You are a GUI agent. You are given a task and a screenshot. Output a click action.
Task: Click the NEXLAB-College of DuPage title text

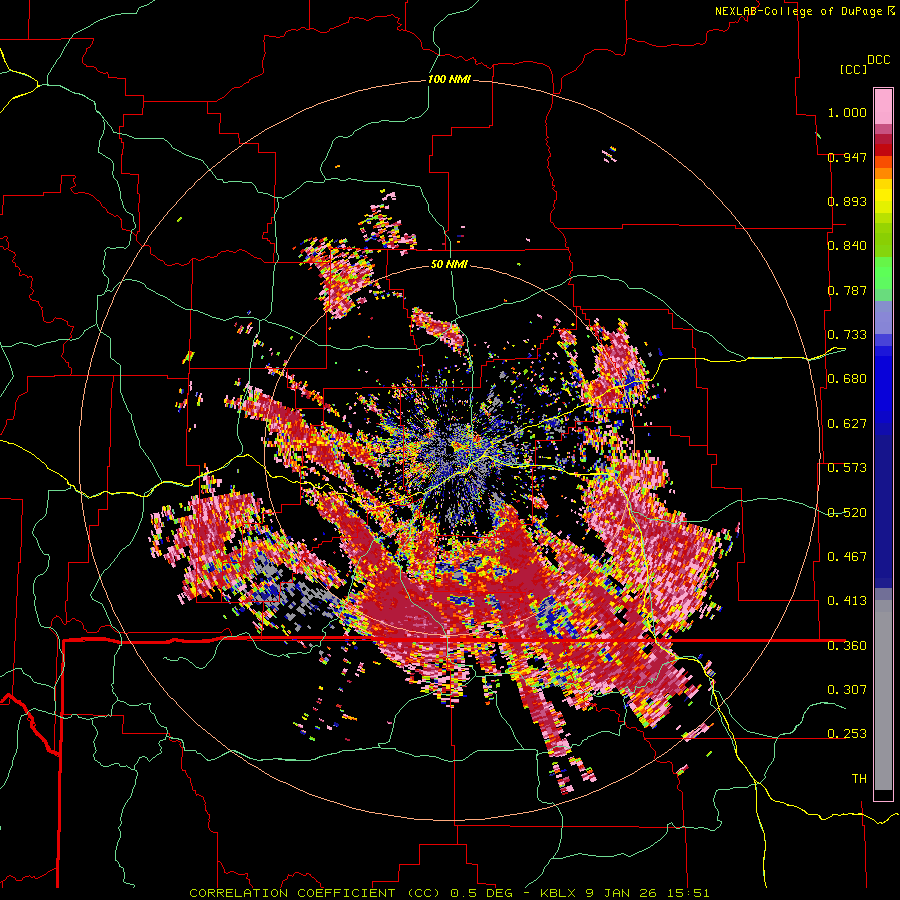[799, 11]
